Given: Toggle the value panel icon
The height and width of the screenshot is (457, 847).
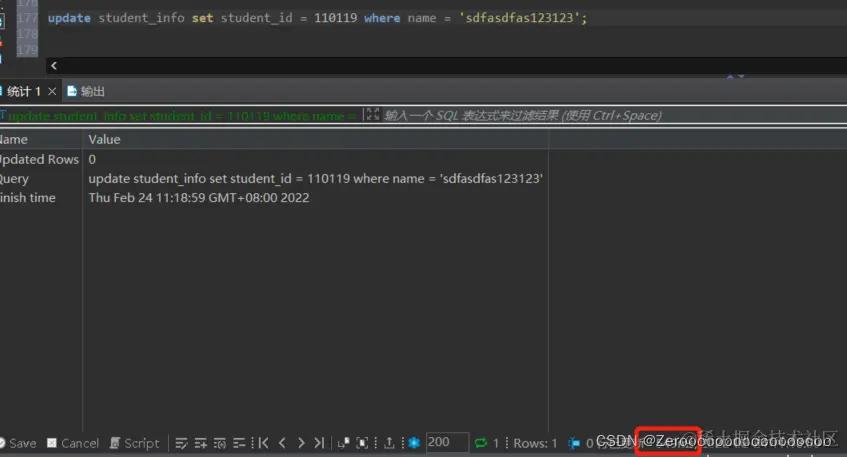Looking at the screenshot, I should tap(362, 443).
